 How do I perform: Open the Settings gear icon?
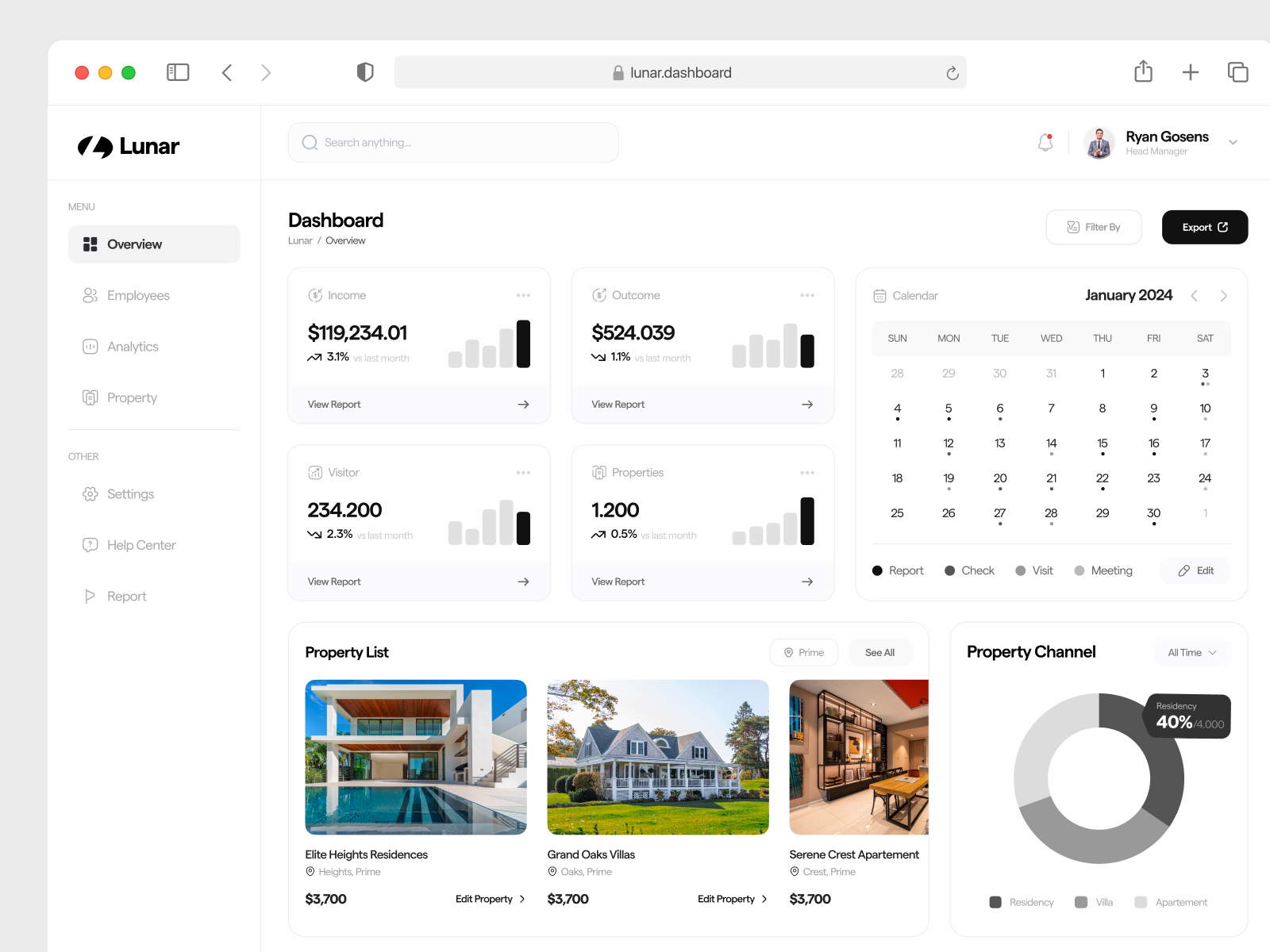coord(90,493)
